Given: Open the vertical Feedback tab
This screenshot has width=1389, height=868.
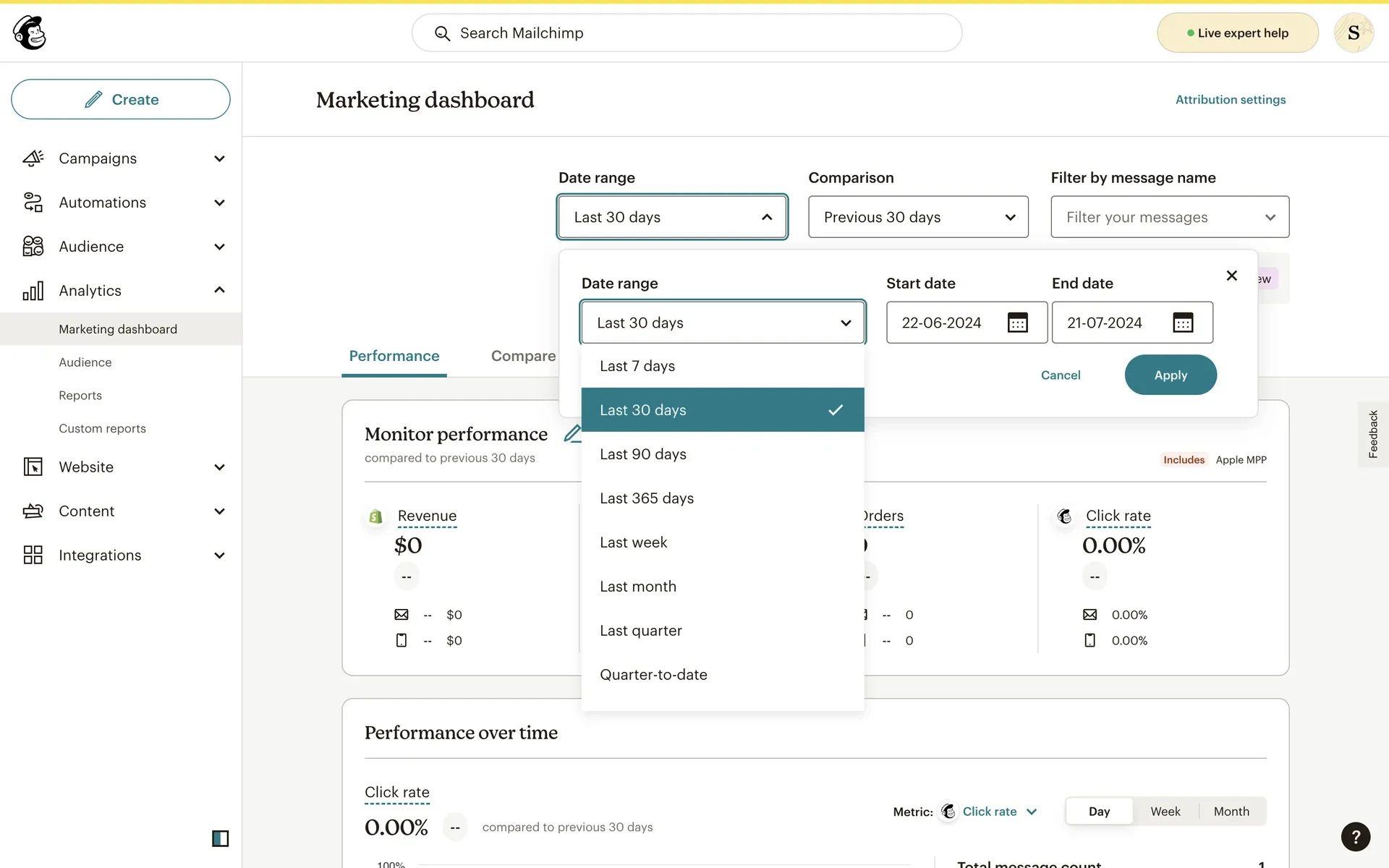Looking at the screenshot, I should coord(1372,434).
